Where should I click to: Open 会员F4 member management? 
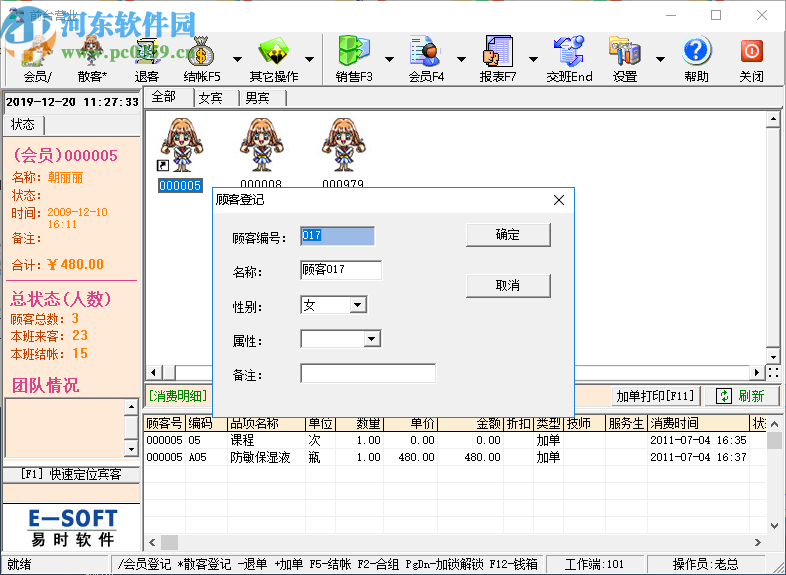point(426,59)
